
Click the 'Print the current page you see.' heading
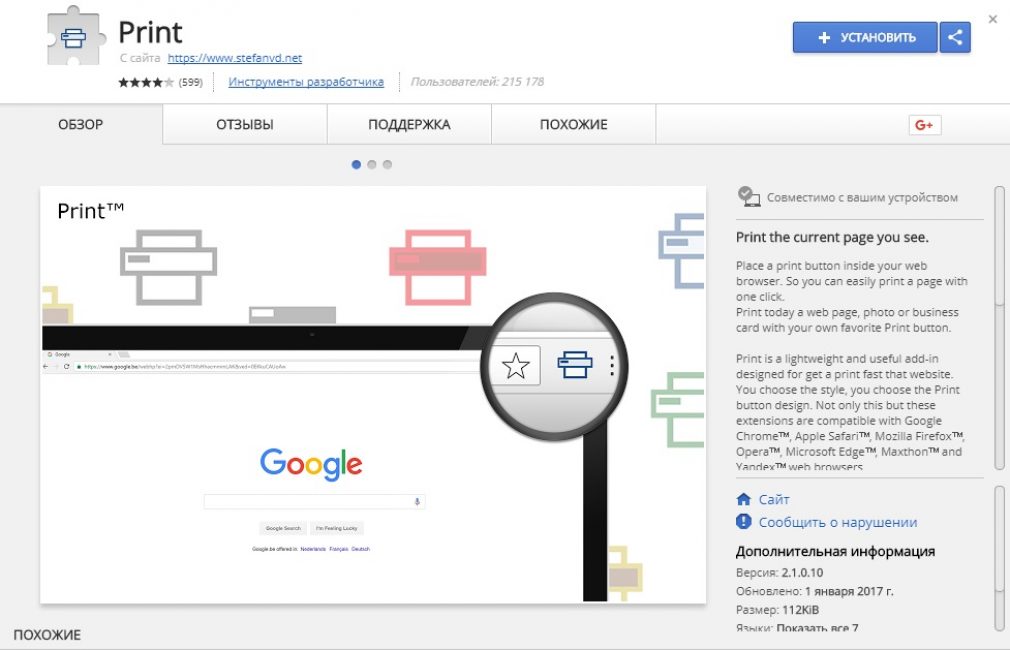pos(832,237)
